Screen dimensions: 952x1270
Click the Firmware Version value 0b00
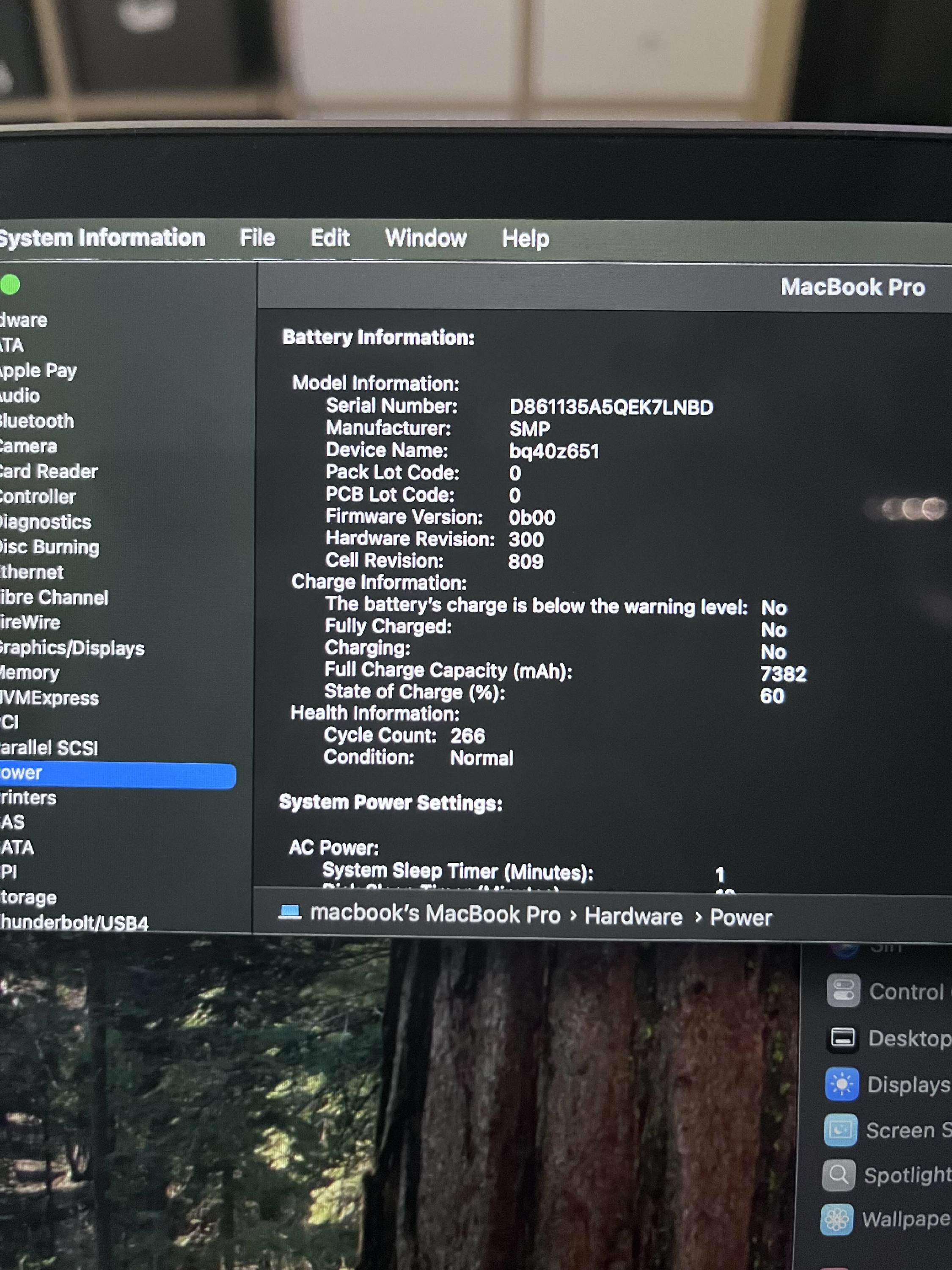pyautogui.click(x=532, y=518)
